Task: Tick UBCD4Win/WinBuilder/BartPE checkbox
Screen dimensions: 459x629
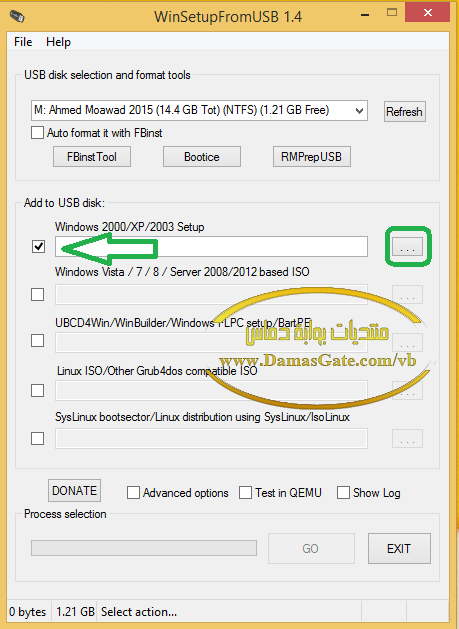Action: click(x=38, y=341)
